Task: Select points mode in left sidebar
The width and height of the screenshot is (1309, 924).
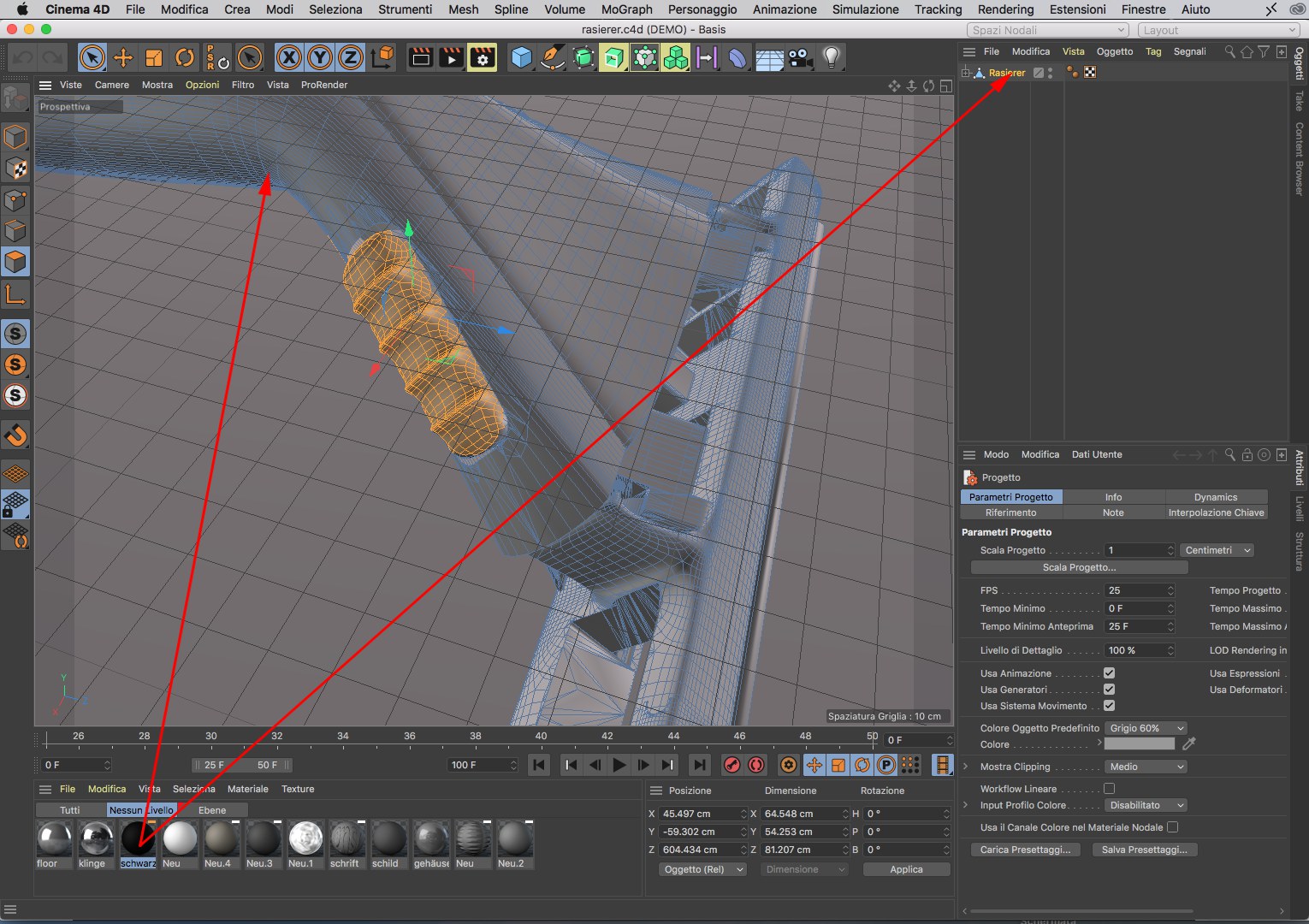Action: pyautogui.click(x=15, y=200)
